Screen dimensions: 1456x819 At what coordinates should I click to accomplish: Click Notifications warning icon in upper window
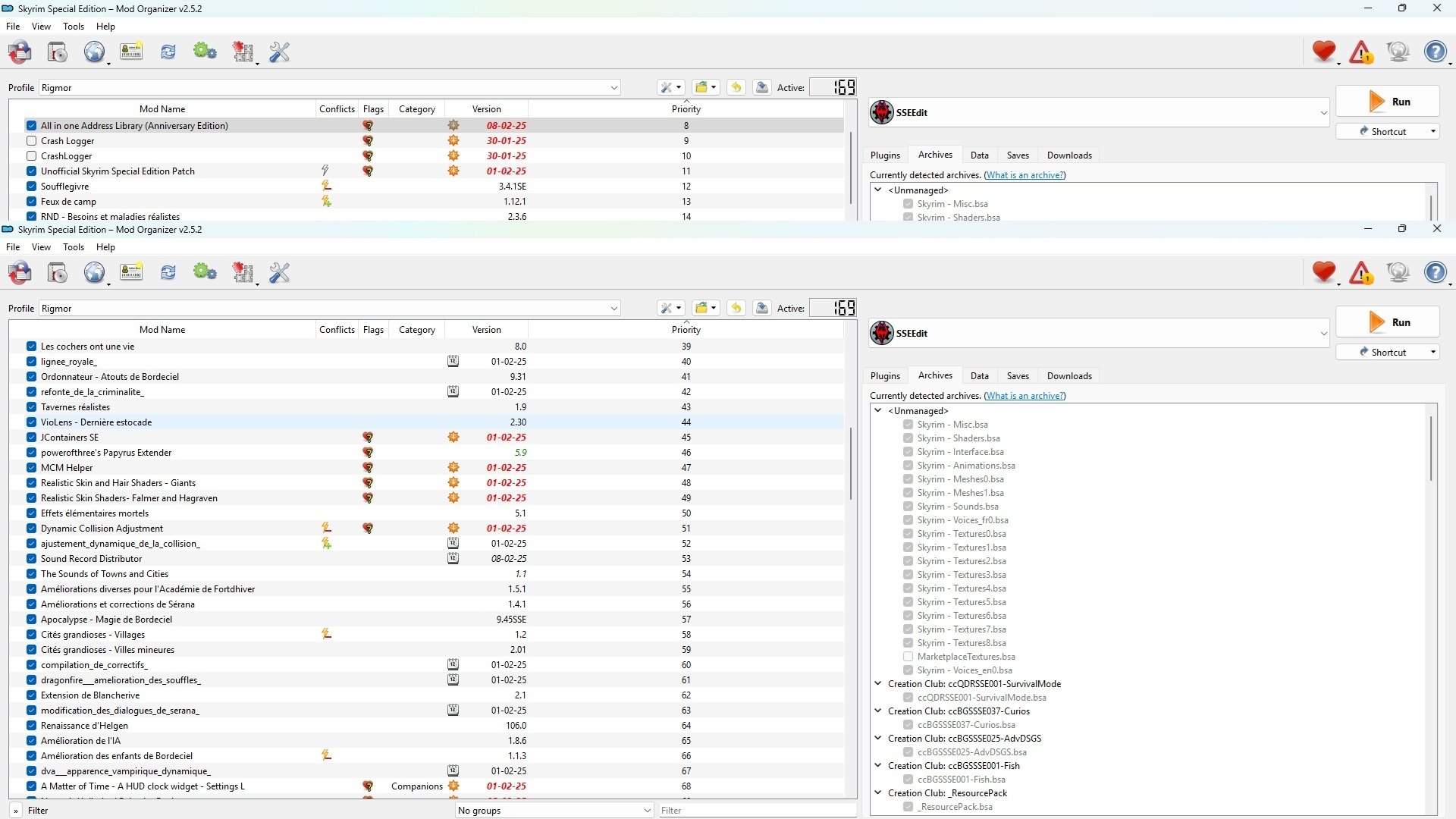tap(1361, 52)
